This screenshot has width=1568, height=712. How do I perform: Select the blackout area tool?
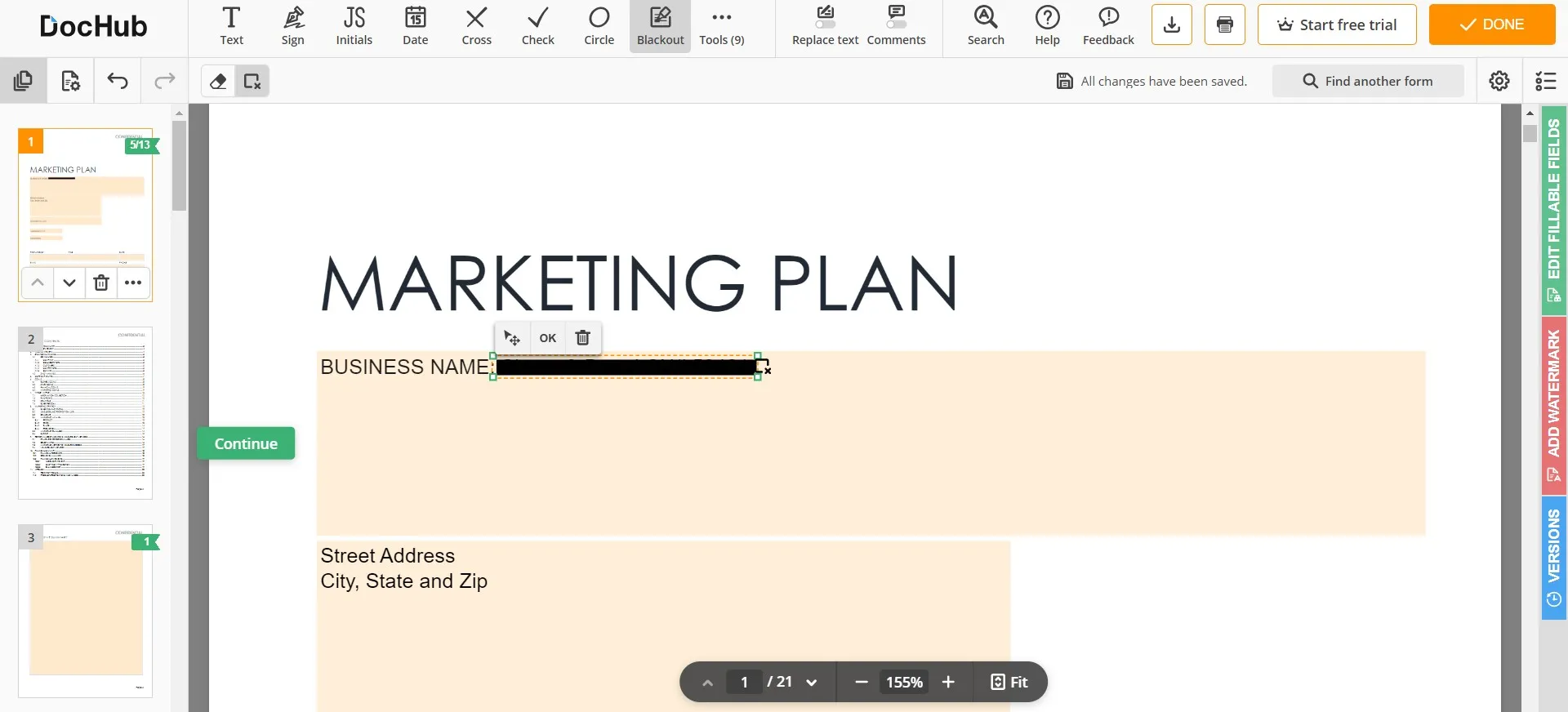point(252,81)
